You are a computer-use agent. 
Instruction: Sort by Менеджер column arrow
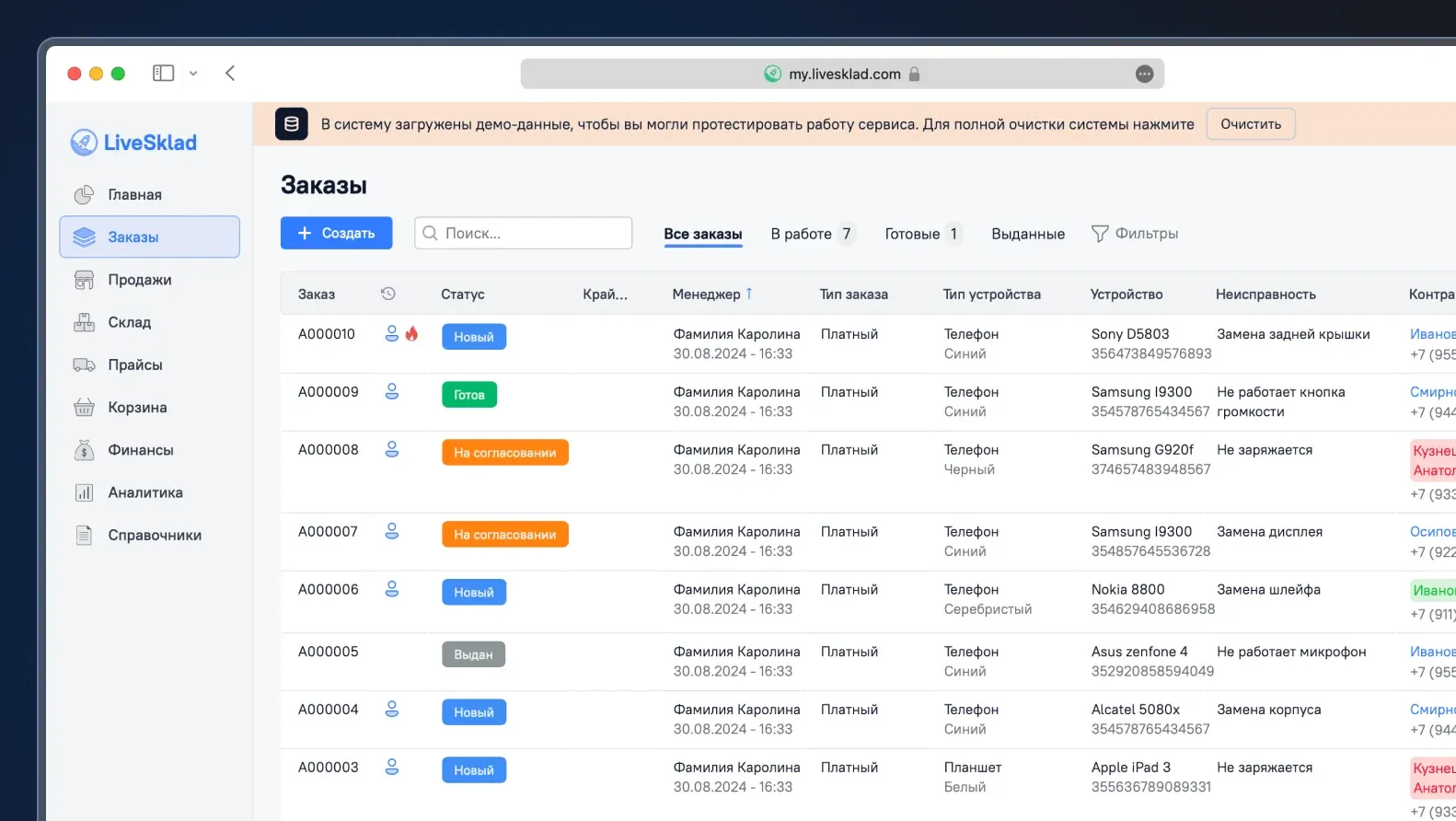pyautogui.click(x=749, y=294)
